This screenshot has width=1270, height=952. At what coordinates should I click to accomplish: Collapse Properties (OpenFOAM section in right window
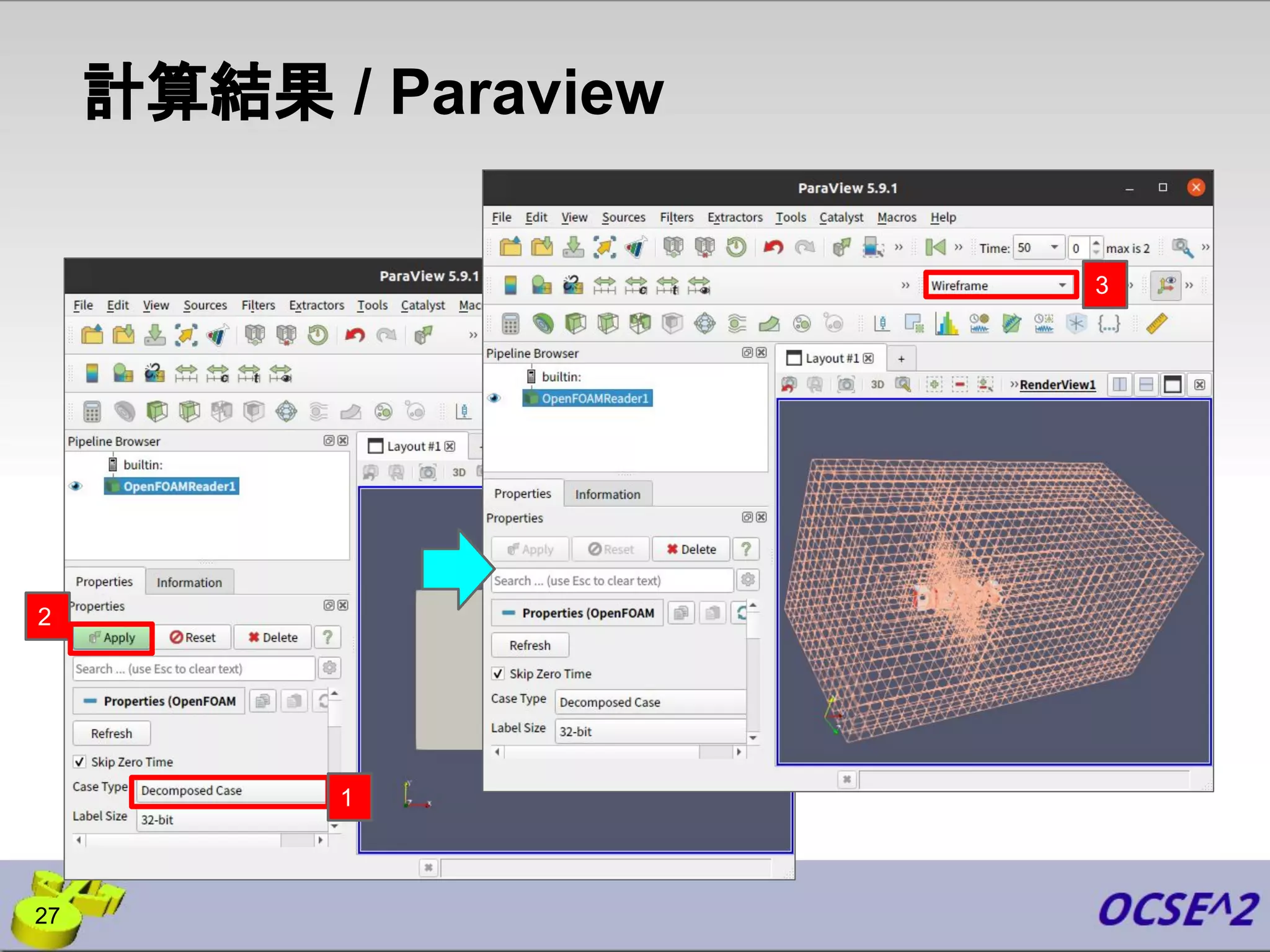[577, 613]
